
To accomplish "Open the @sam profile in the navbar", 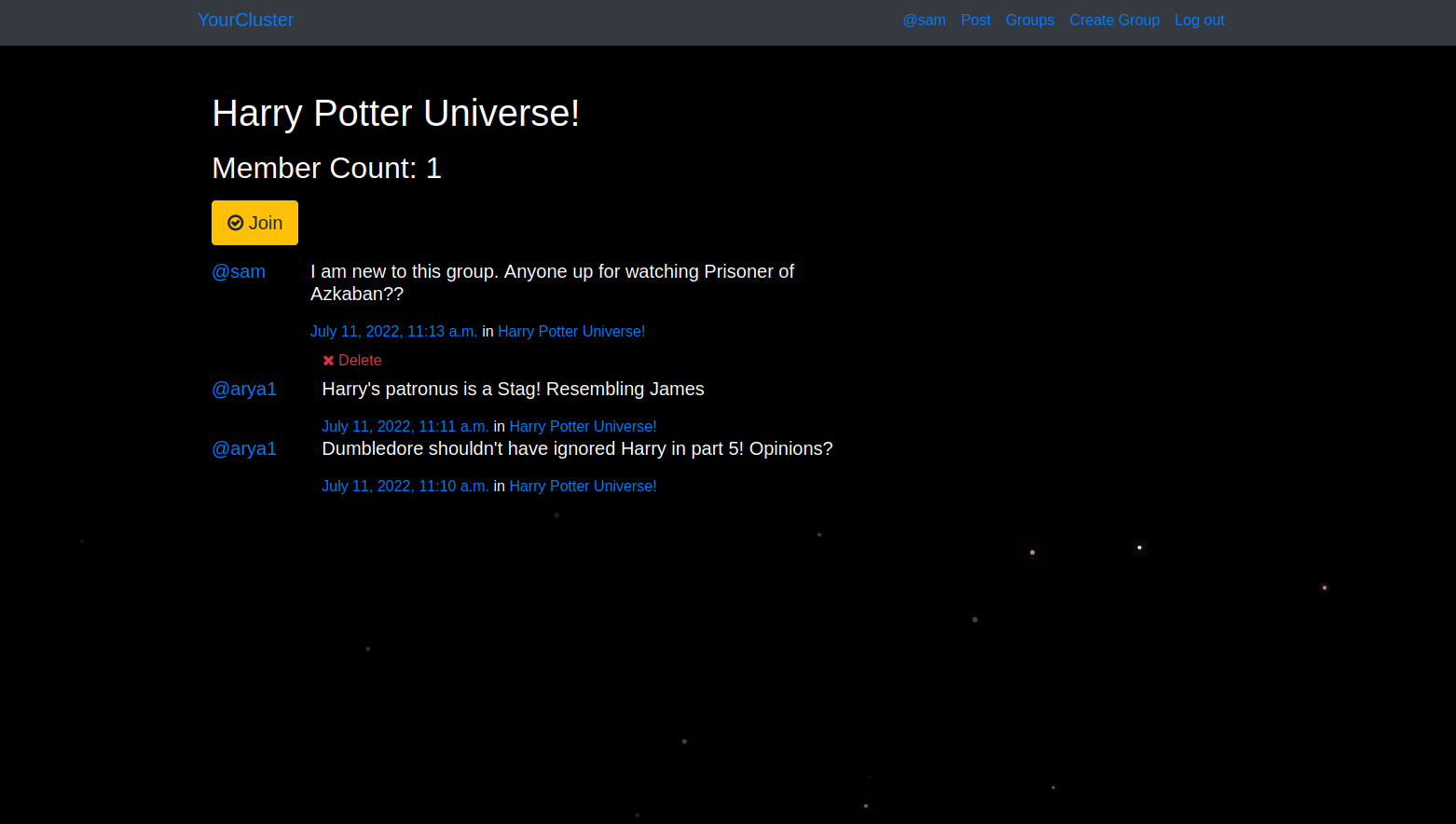I will tap(924, 20).
